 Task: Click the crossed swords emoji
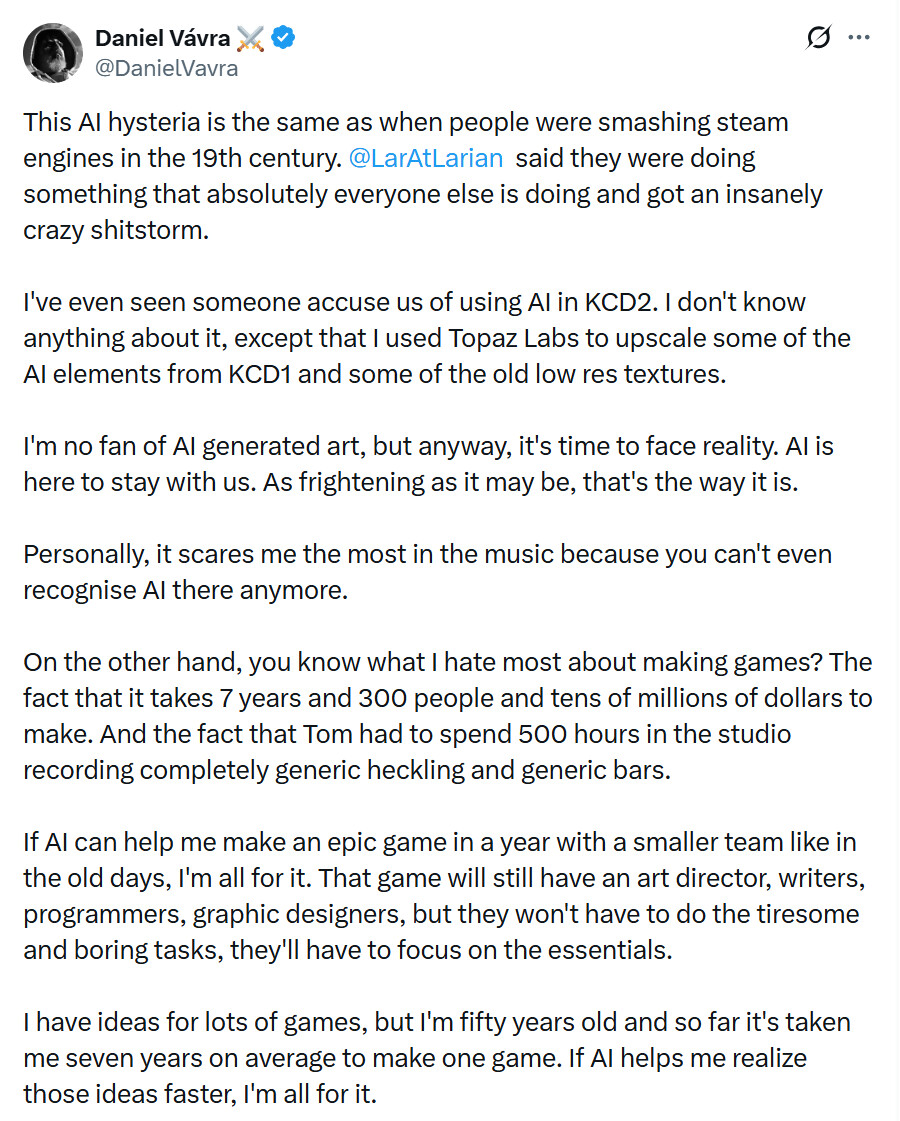[250, 39]
